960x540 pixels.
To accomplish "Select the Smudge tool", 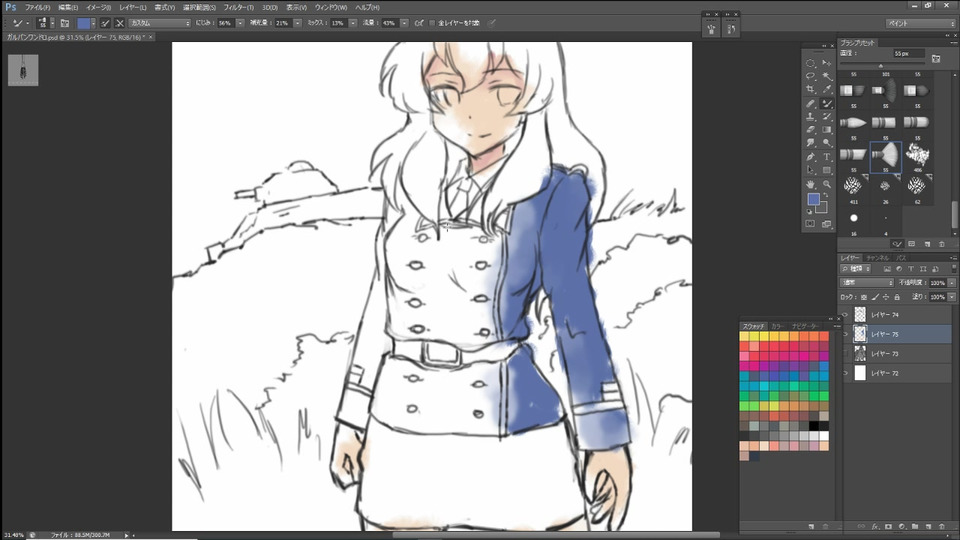I will [x=810, y=142].
